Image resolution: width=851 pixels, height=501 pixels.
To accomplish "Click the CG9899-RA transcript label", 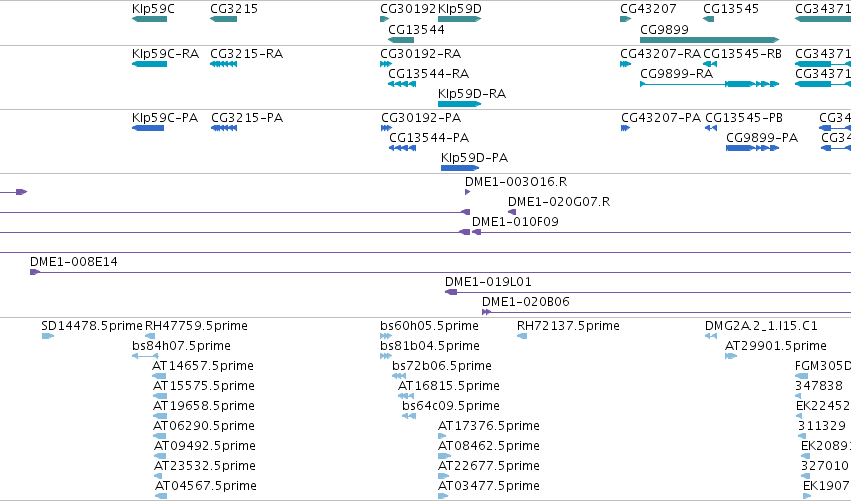I will tap(677, 74).
